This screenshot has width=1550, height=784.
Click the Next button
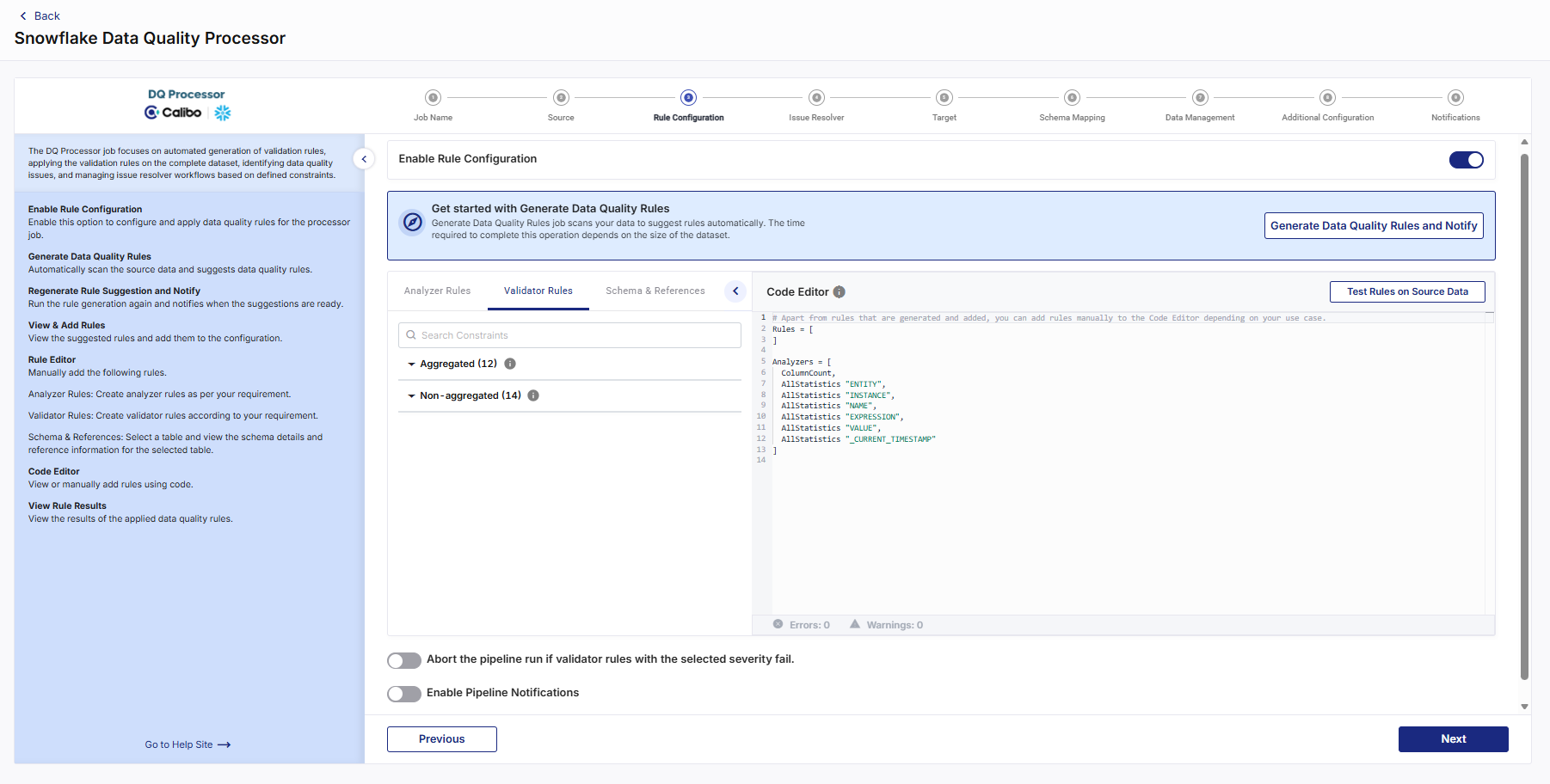[x=1454, y=739]
